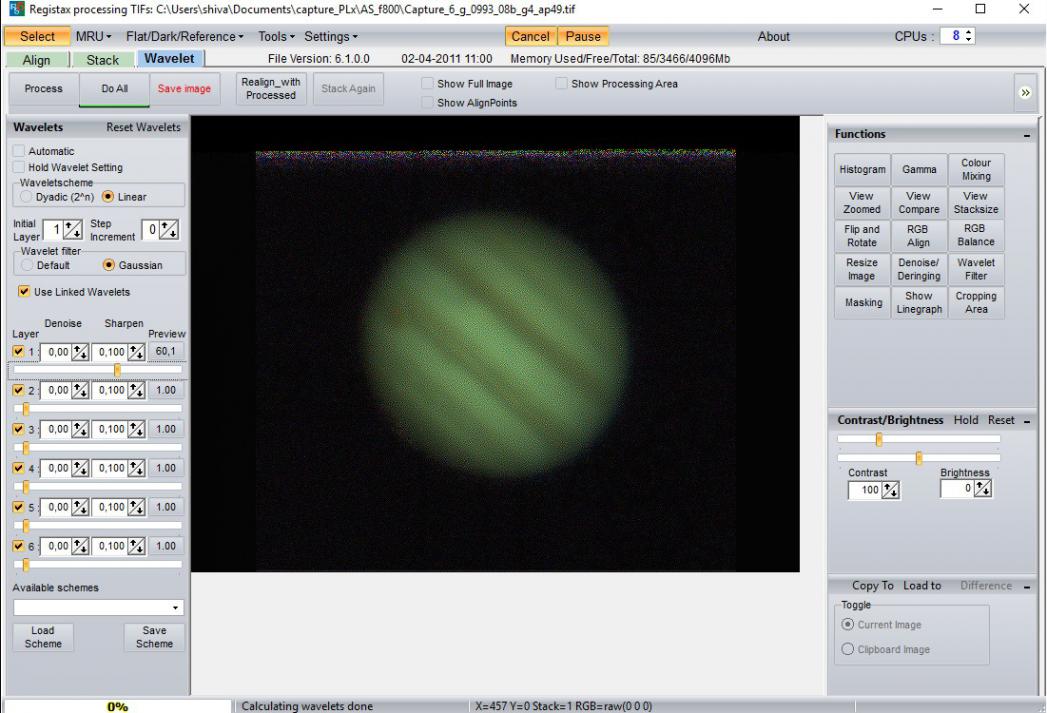Image resolution: width=1047 pixels, height=713 pixels.
Task: Open the Settings dropdown menu
Action: 331,36
